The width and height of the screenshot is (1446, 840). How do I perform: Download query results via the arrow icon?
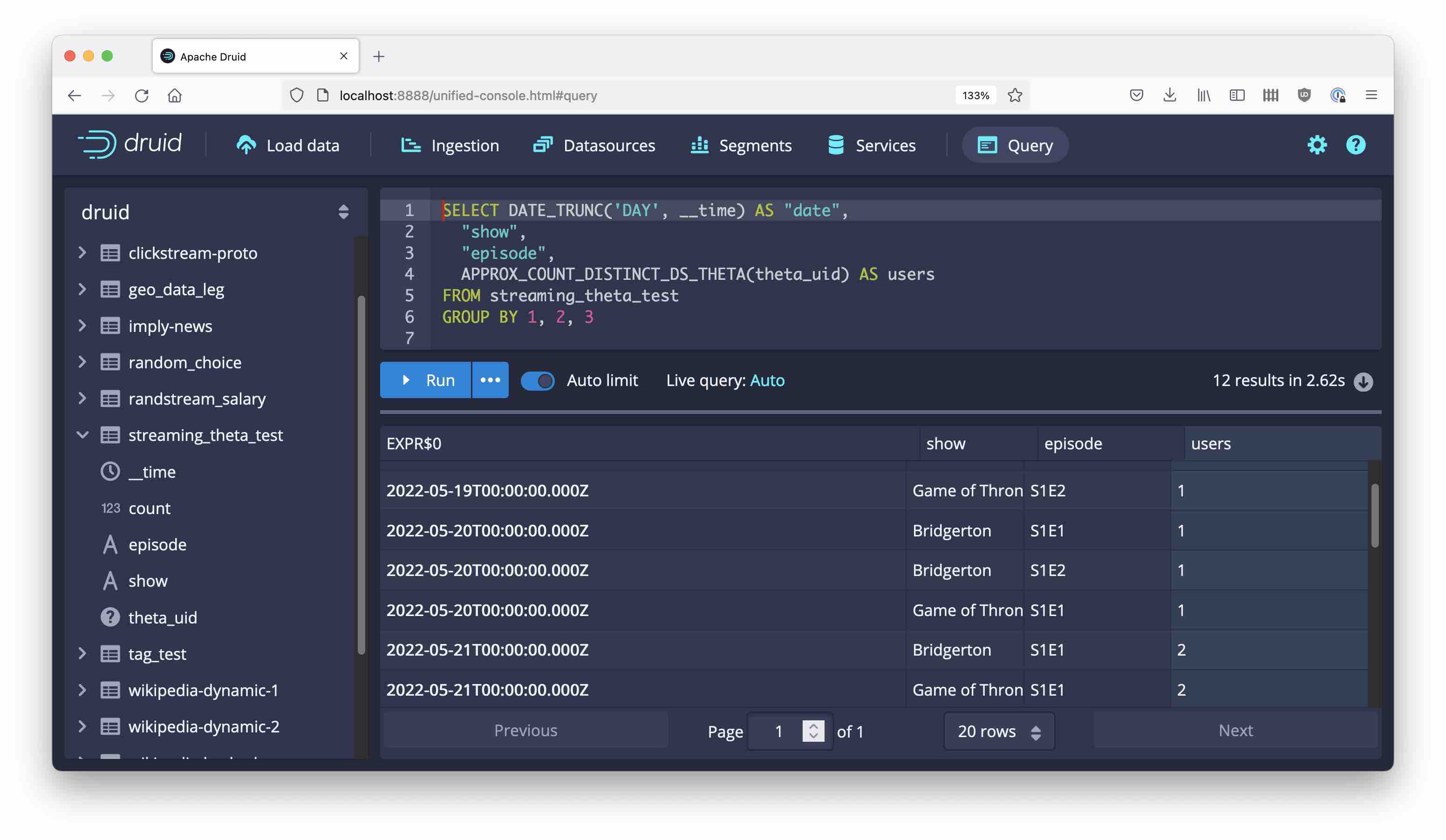click(1364, 381)
